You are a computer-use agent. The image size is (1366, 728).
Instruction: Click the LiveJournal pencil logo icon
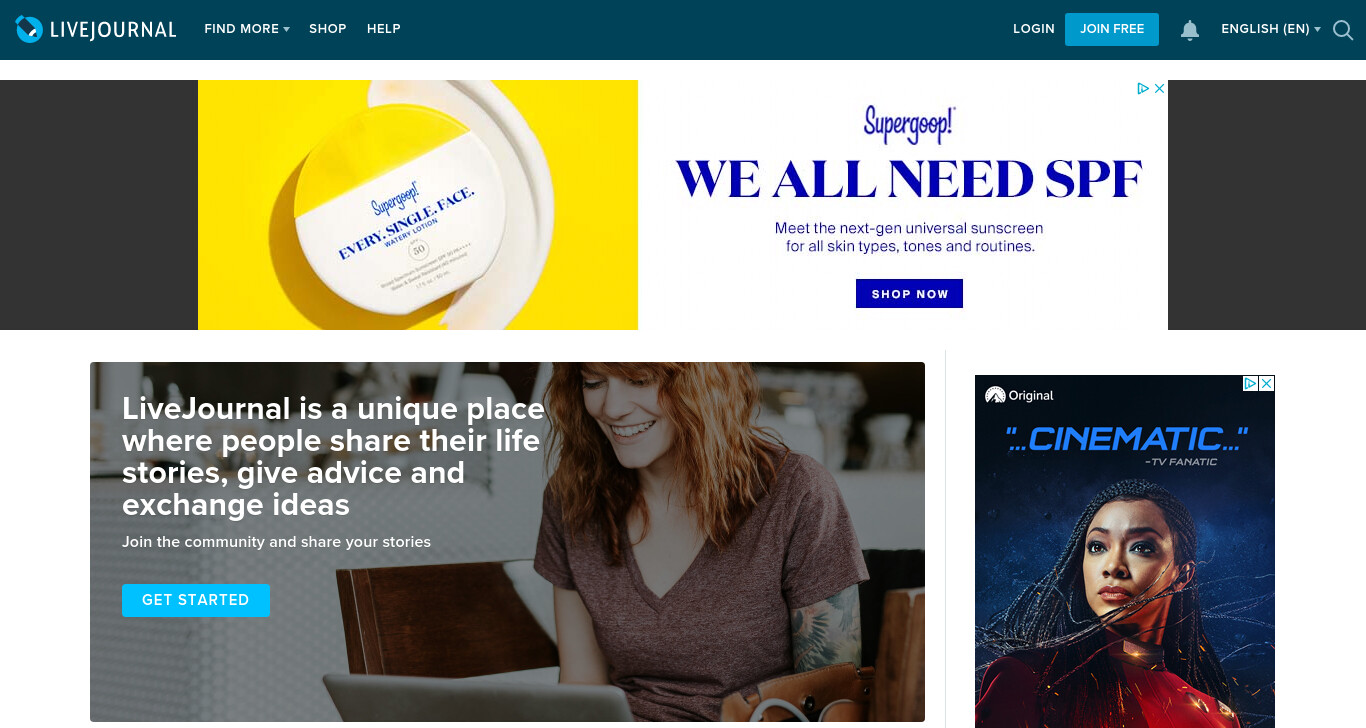[x=29, y=29]
